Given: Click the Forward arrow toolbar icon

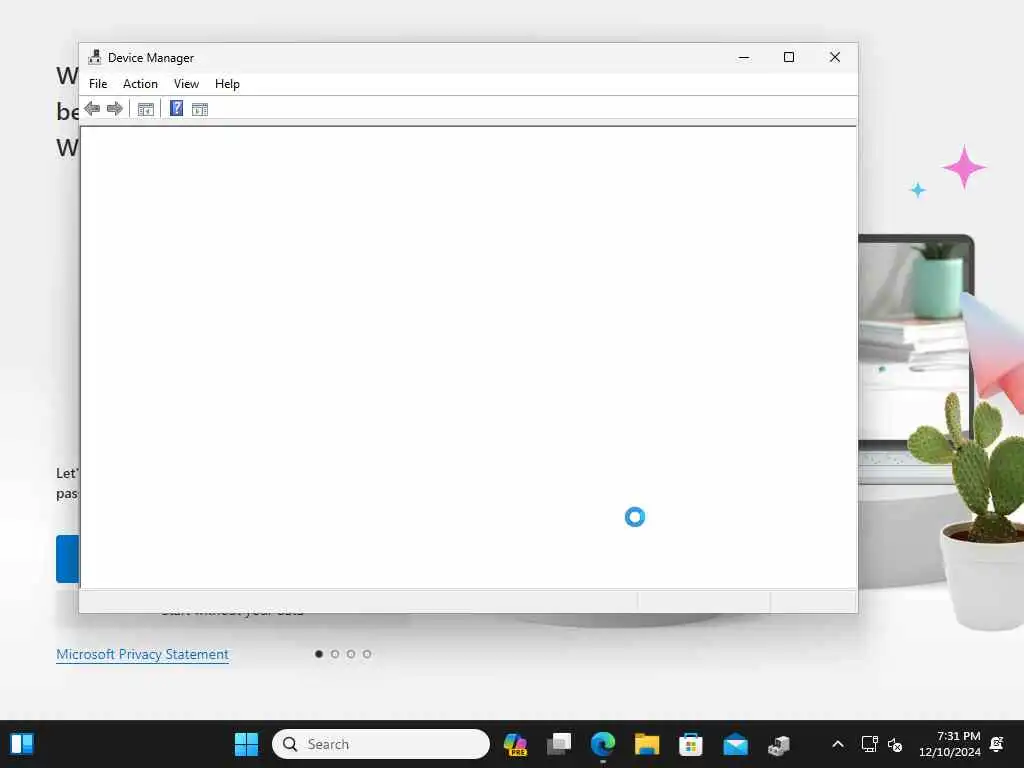Looking at the screenshot, I should pos(114,108).
